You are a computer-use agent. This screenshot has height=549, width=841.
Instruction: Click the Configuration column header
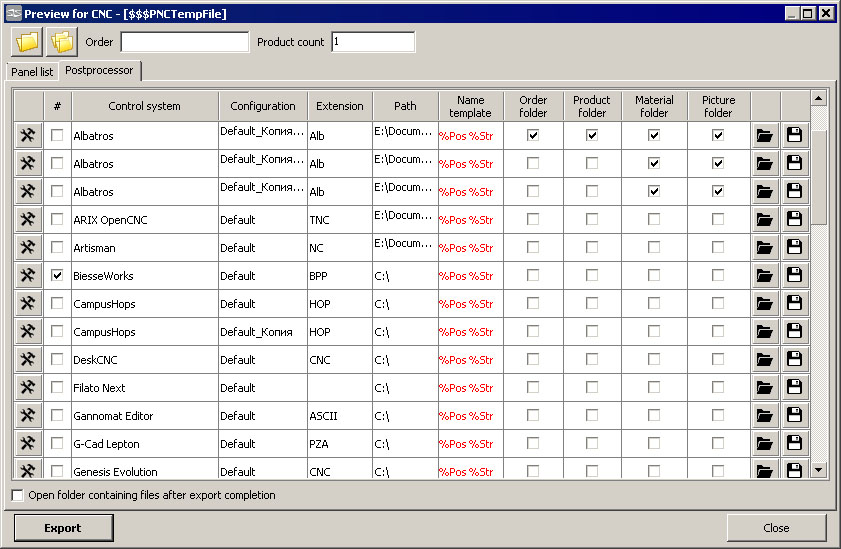tap(263, 106)
